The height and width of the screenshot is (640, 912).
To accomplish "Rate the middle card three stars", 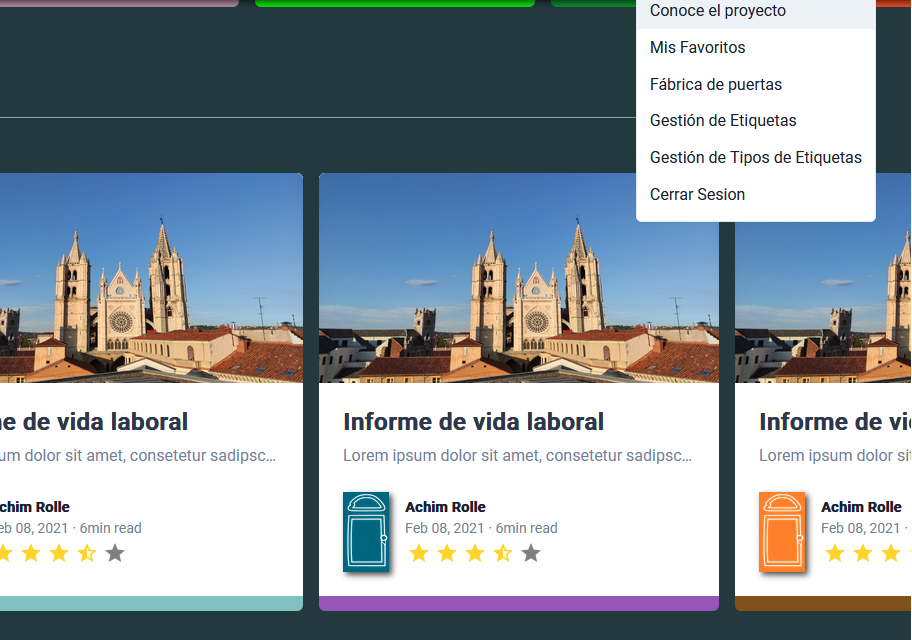I will (475, 553).
